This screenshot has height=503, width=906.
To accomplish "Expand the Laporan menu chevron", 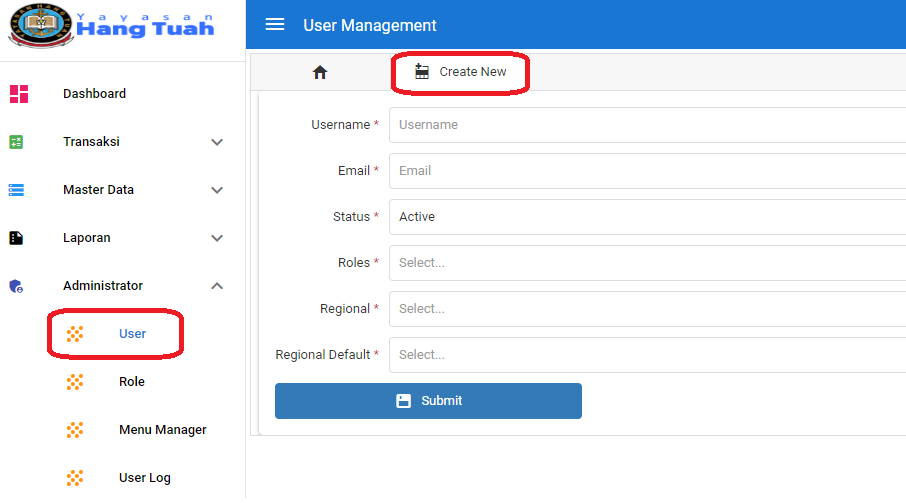I will [x=217, y=238].
